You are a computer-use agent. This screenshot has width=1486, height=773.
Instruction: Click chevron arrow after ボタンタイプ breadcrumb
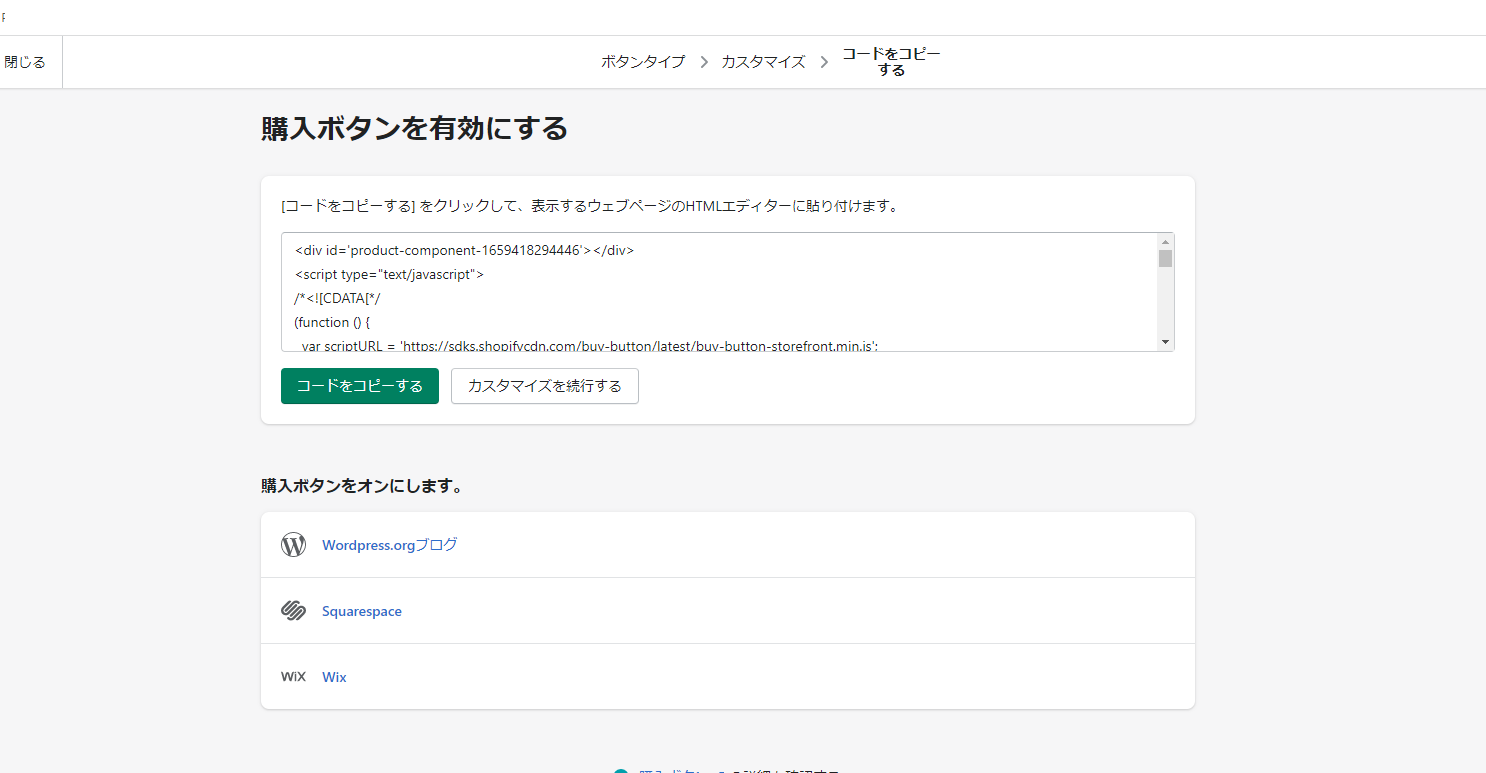point(704,62)
